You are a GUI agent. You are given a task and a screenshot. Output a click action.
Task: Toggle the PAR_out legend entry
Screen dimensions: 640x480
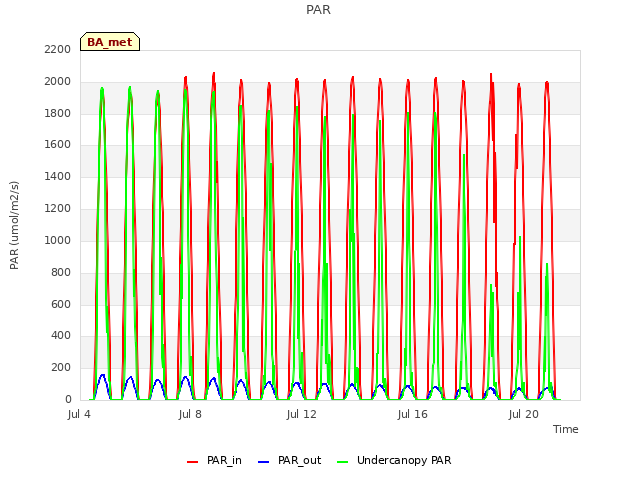pos(289,460)
